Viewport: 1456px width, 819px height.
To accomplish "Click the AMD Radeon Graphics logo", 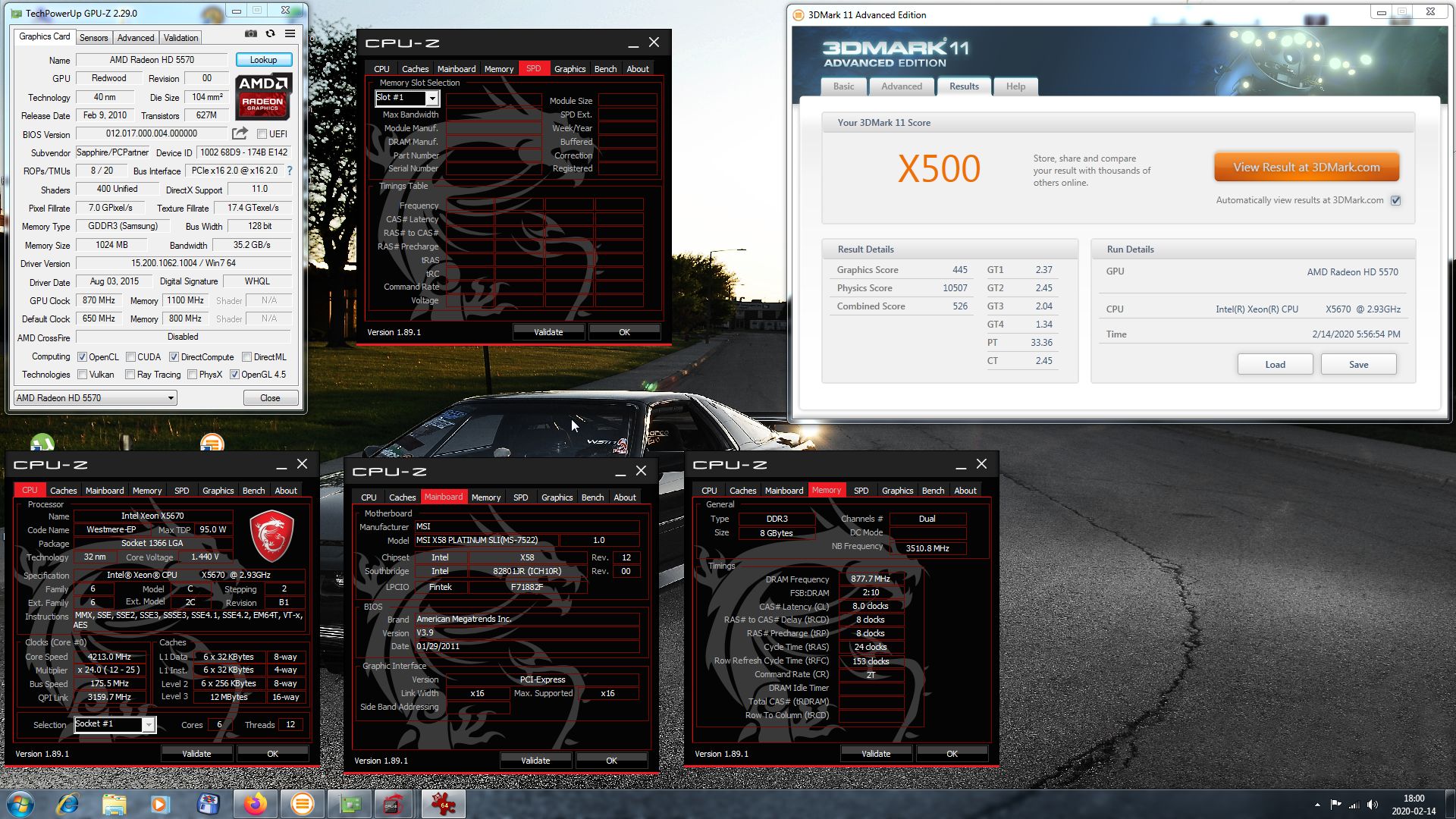I will [x=262, y=96].
